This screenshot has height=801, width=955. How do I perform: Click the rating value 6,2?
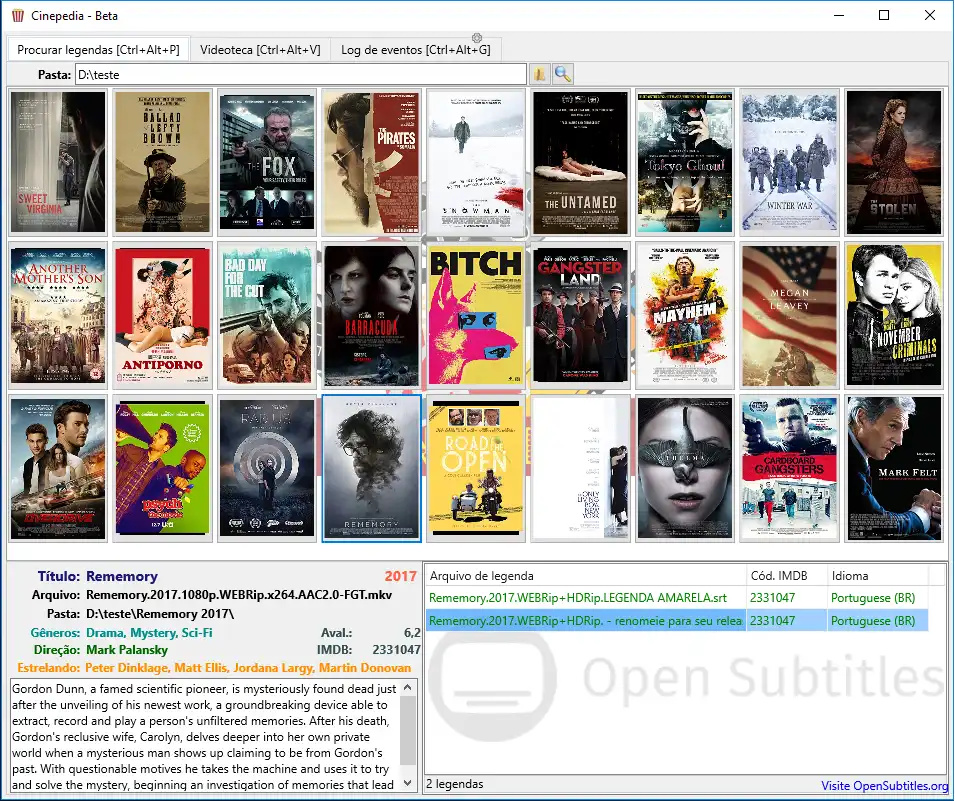[412, 633]
